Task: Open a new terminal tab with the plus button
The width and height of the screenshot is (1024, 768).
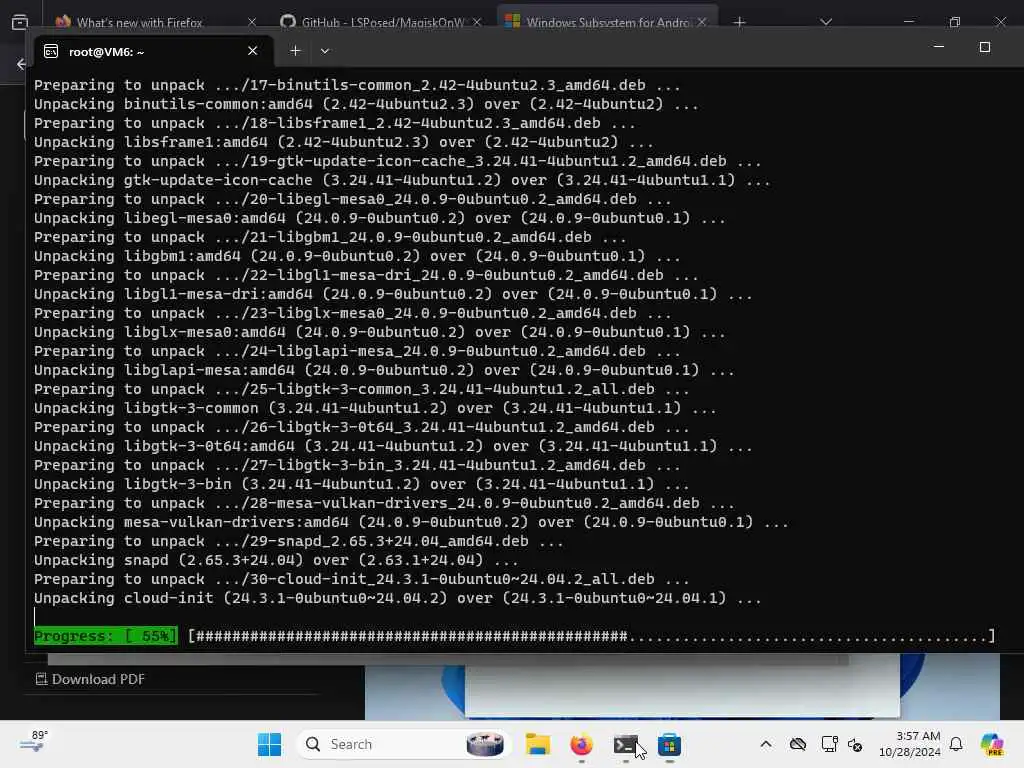Action: 295,51
